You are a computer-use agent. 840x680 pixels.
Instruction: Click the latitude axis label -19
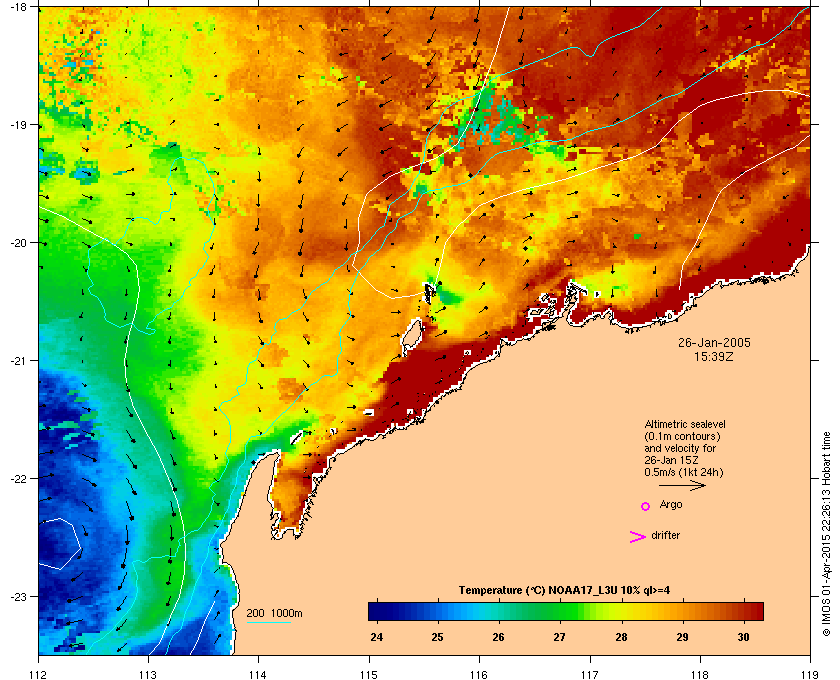pyautogui.click(x=18, y=125)
